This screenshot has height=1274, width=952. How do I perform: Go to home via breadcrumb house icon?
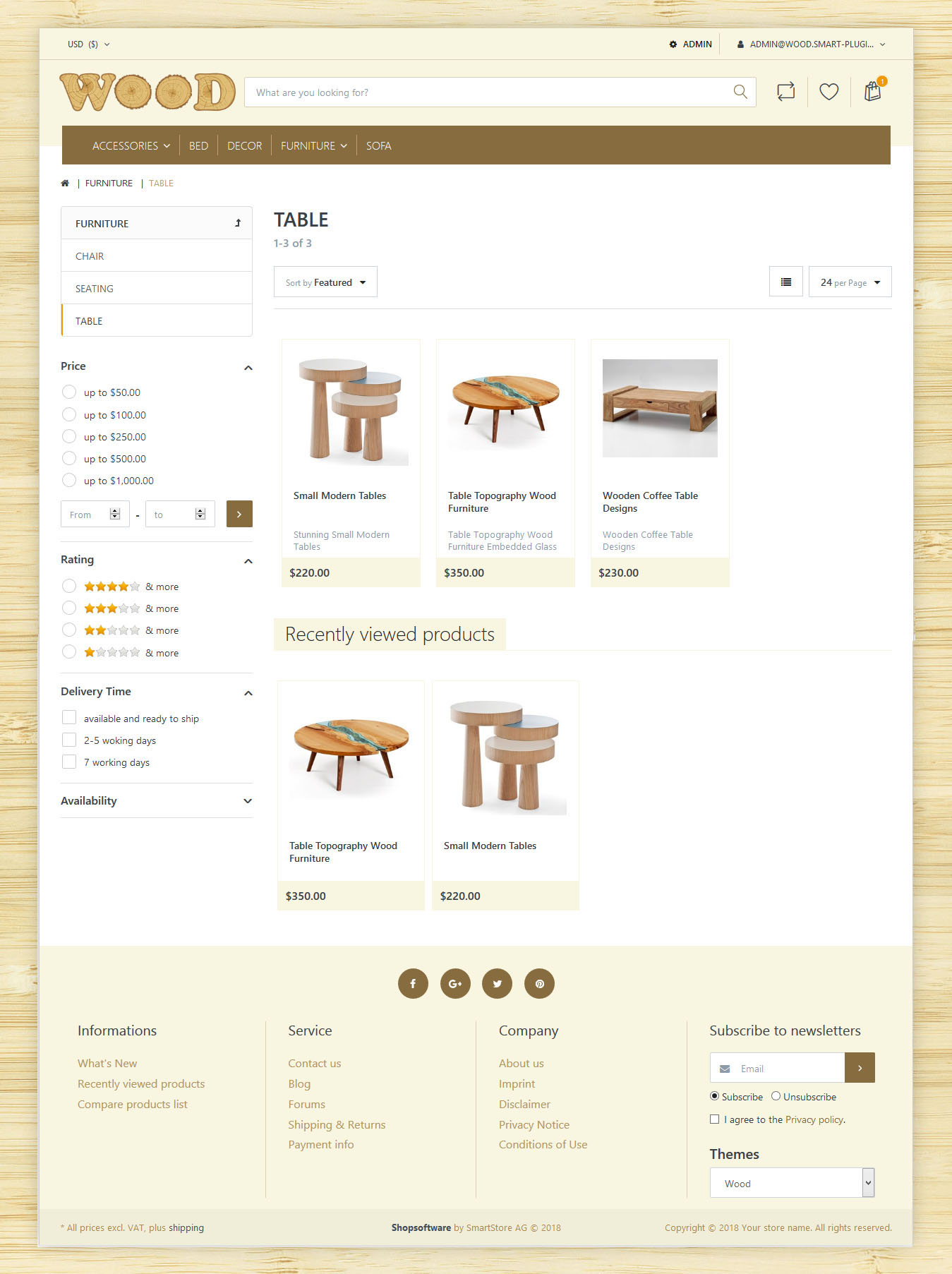pyautogui.click(x=65, y=183)
